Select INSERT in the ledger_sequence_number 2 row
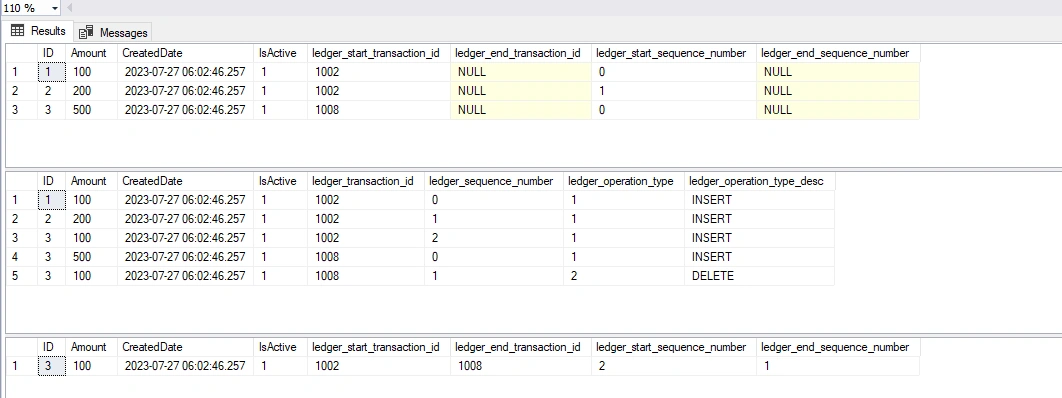The width and height of the screenshot is (1062, 398). [x=759, y=238]
